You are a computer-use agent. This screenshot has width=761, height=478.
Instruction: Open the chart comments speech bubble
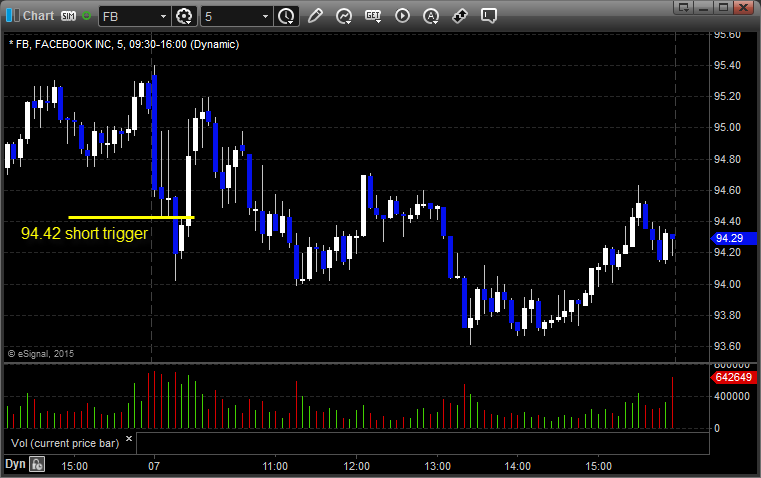489,16
